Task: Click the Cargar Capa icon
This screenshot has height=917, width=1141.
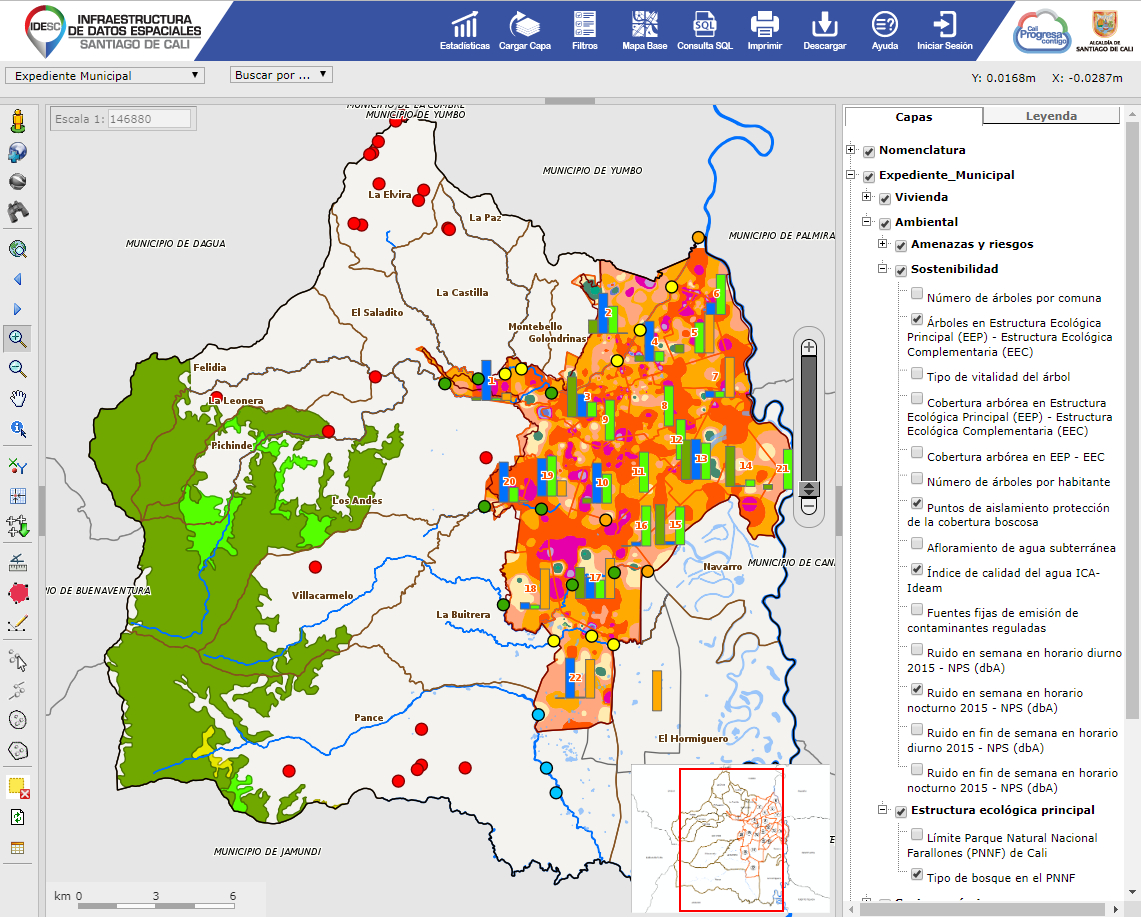Action: (525, 25)
